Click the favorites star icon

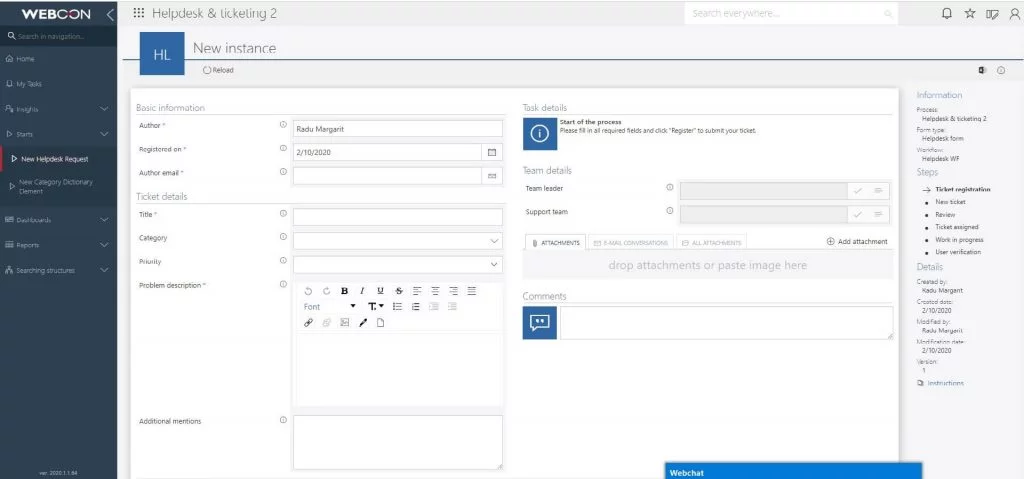970,14
